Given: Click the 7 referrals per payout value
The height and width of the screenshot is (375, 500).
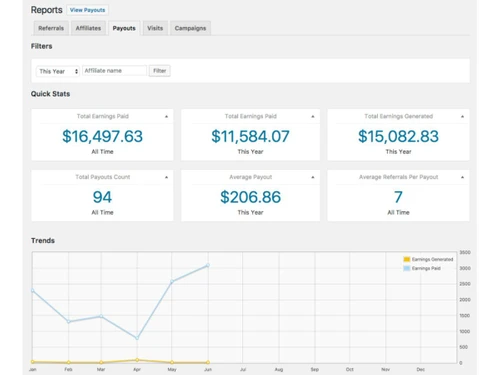Looking at the screenshot, I should 398,197.
